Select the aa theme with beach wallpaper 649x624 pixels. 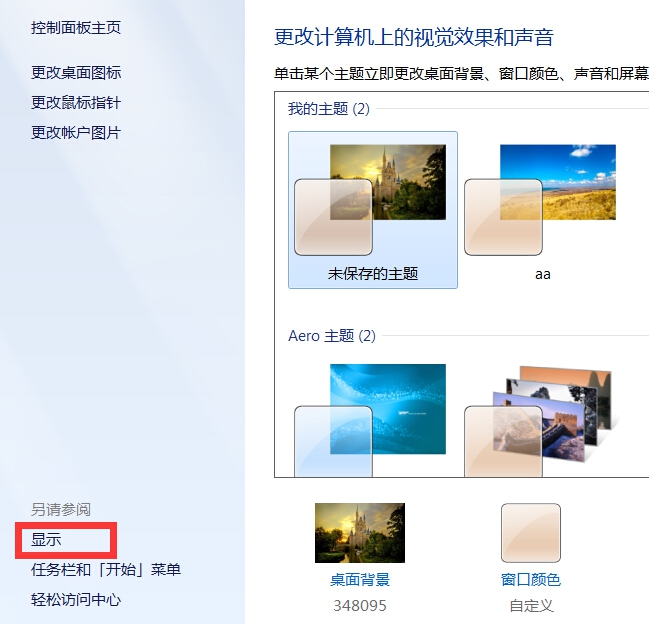click(543, 210)
